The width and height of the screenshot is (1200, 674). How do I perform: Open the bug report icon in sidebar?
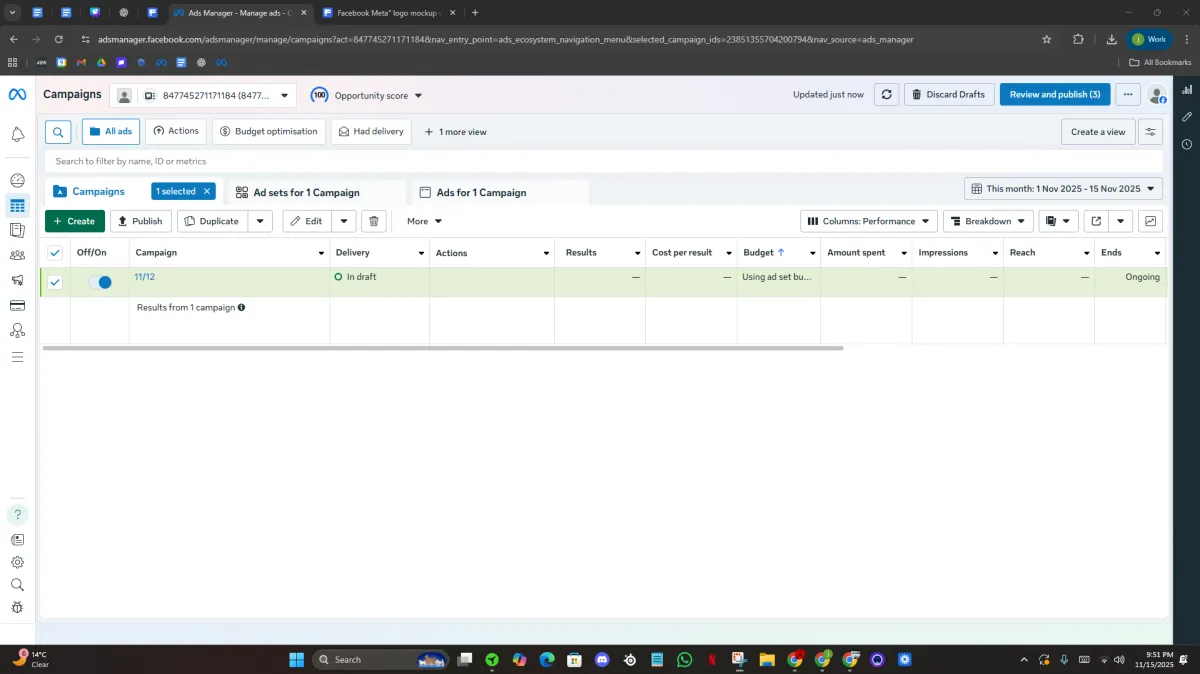pyautogui.click(x=17, y=607)
